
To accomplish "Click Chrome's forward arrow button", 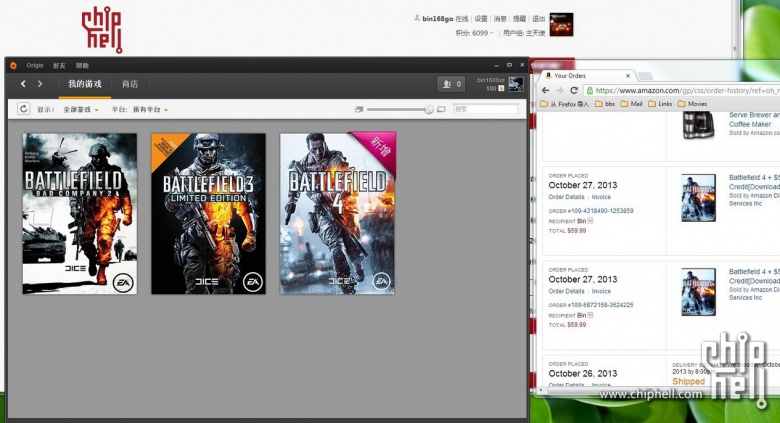I will coord(560,90).
